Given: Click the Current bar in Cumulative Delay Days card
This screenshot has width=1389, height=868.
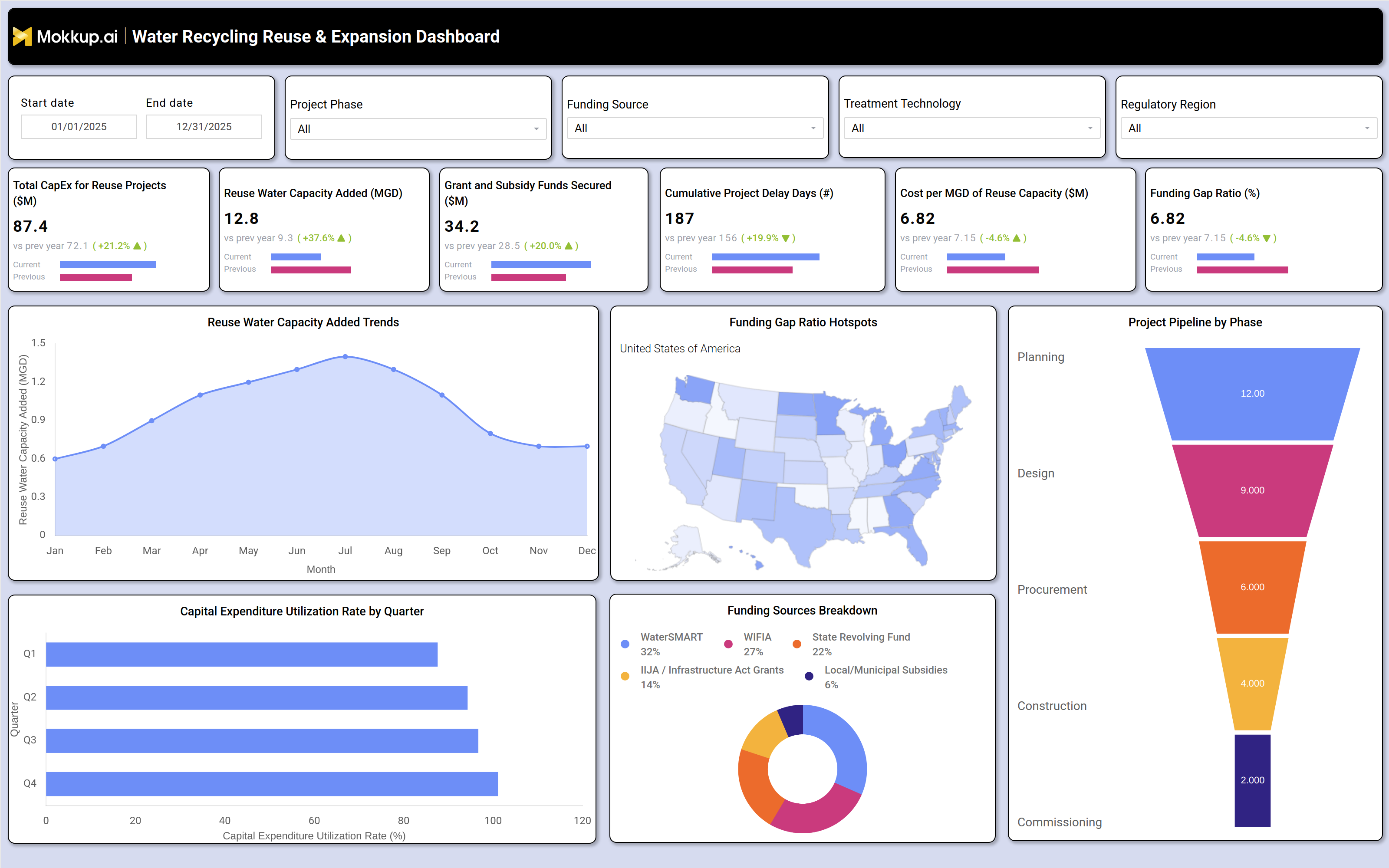Looking at the screenshot, I should click(765, 257).
